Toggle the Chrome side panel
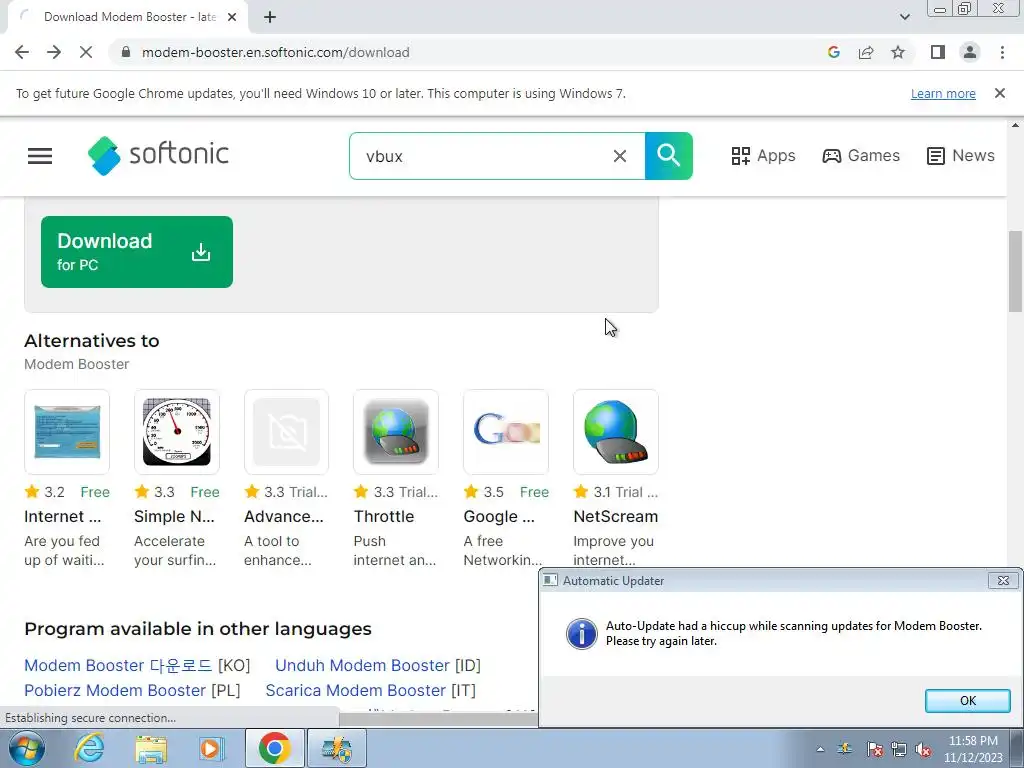Image resolution: width=1024 pixels, height=768 pixels. click(x=938, y=52)
